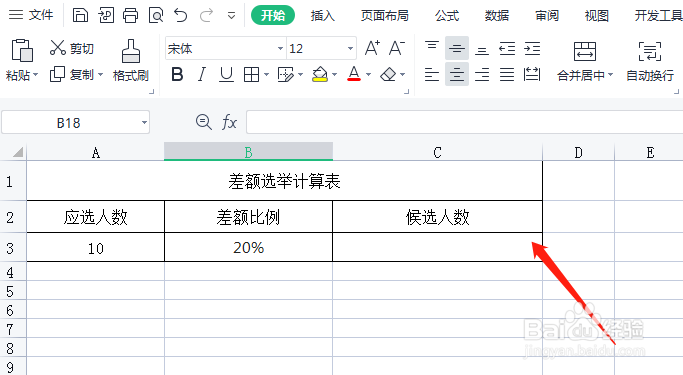Click the cell borders icon
Viewport: 683px width, 375px height.
tap(251, 74)
